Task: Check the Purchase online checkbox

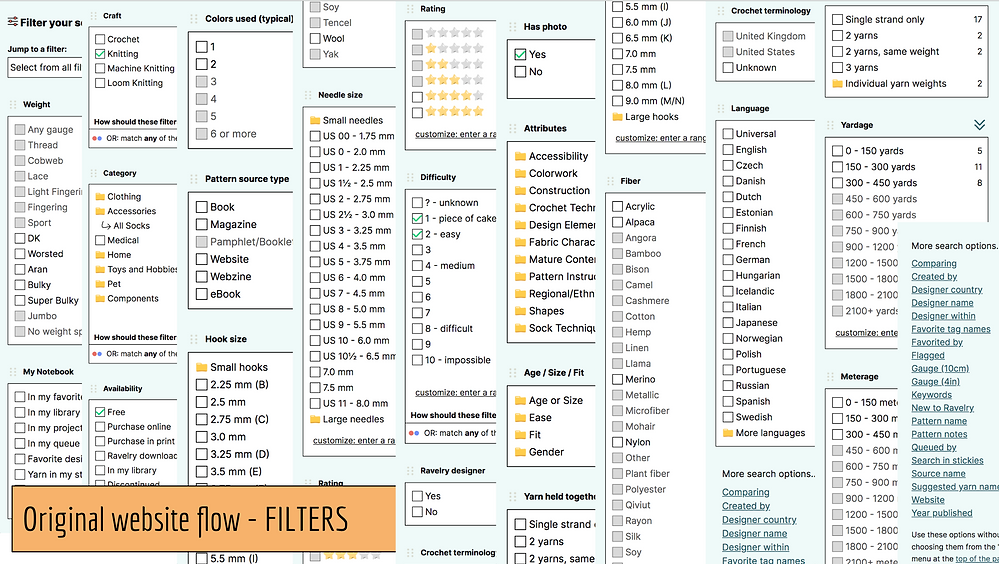Action: click(x=100, y=427)
